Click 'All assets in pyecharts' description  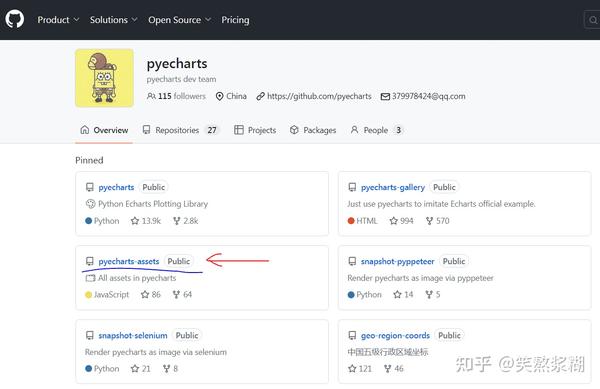coord(137,278)
